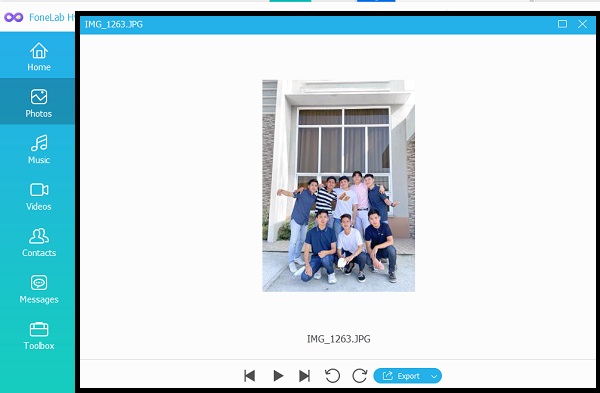Viewport: 600px width, 393px height.
Task: Open the Toolbox sidebar item
Action: (x=38, y=336)
